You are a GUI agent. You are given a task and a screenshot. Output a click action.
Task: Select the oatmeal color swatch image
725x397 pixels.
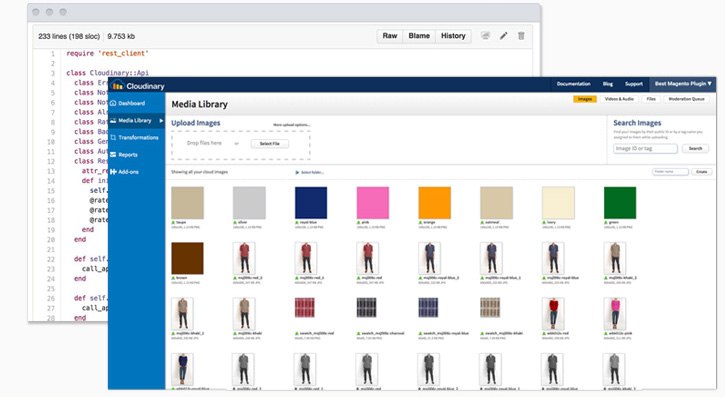[497, 203]
